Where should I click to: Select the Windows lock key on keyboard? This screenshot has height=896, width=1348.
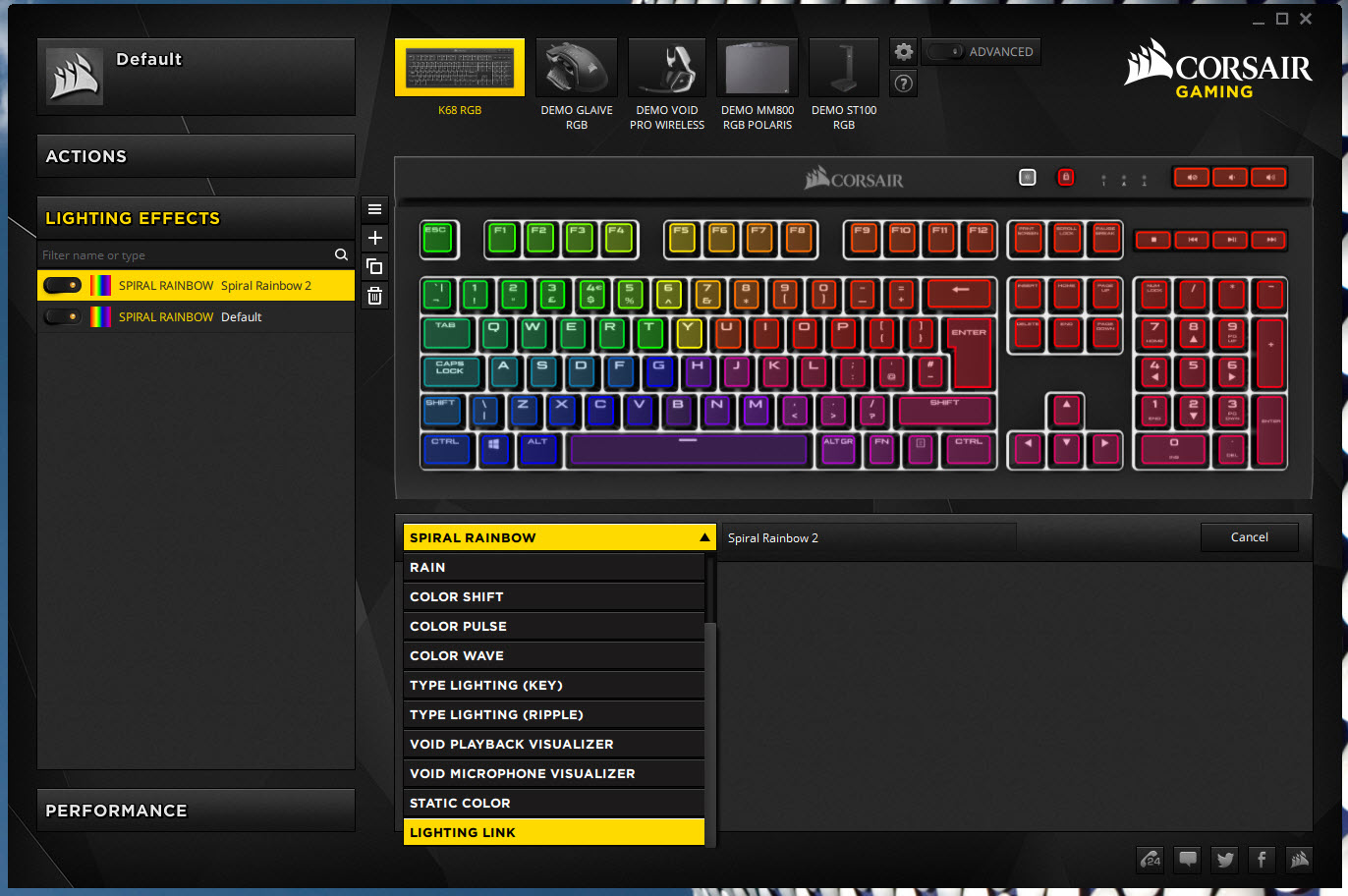tap(1065, 178)
